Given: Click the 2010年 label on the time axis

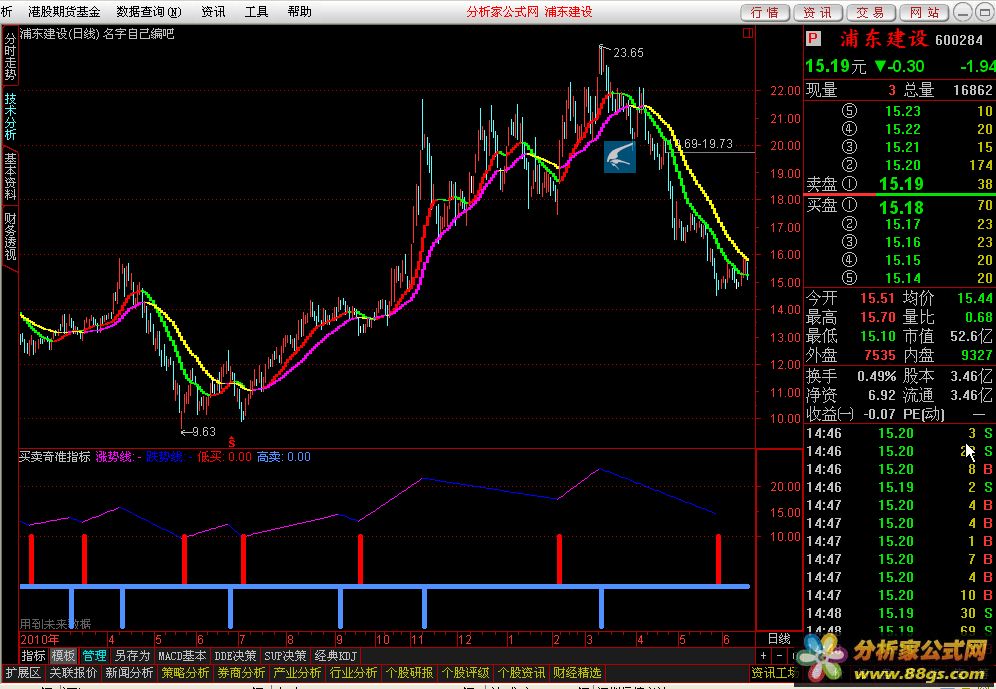Looking at the screenshot, I should pos(39,639).
